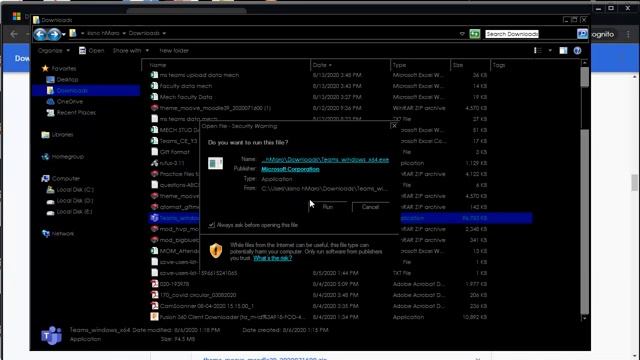Screen dimensions: 640x360
Task: Select the Teams_windows file icon
Action: coord(154,218)
